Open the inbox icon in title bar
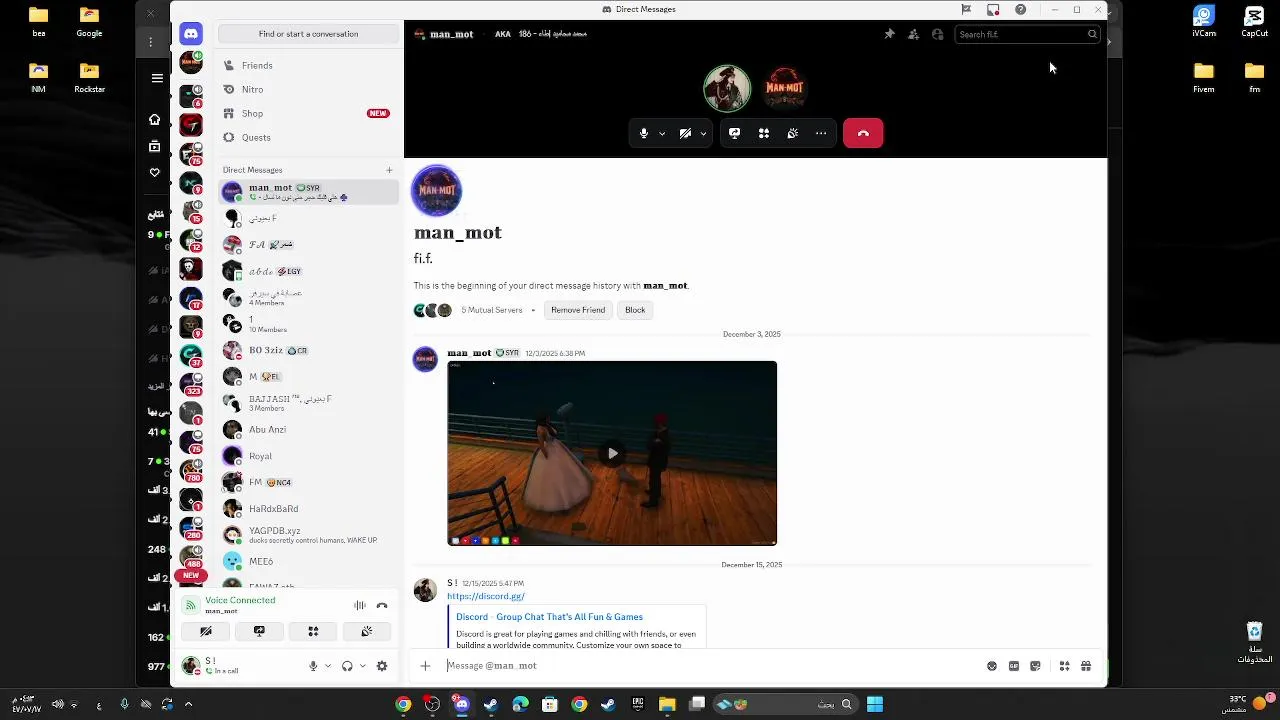This screenshot has height=720, width=1280. click(x=993, y=10)
